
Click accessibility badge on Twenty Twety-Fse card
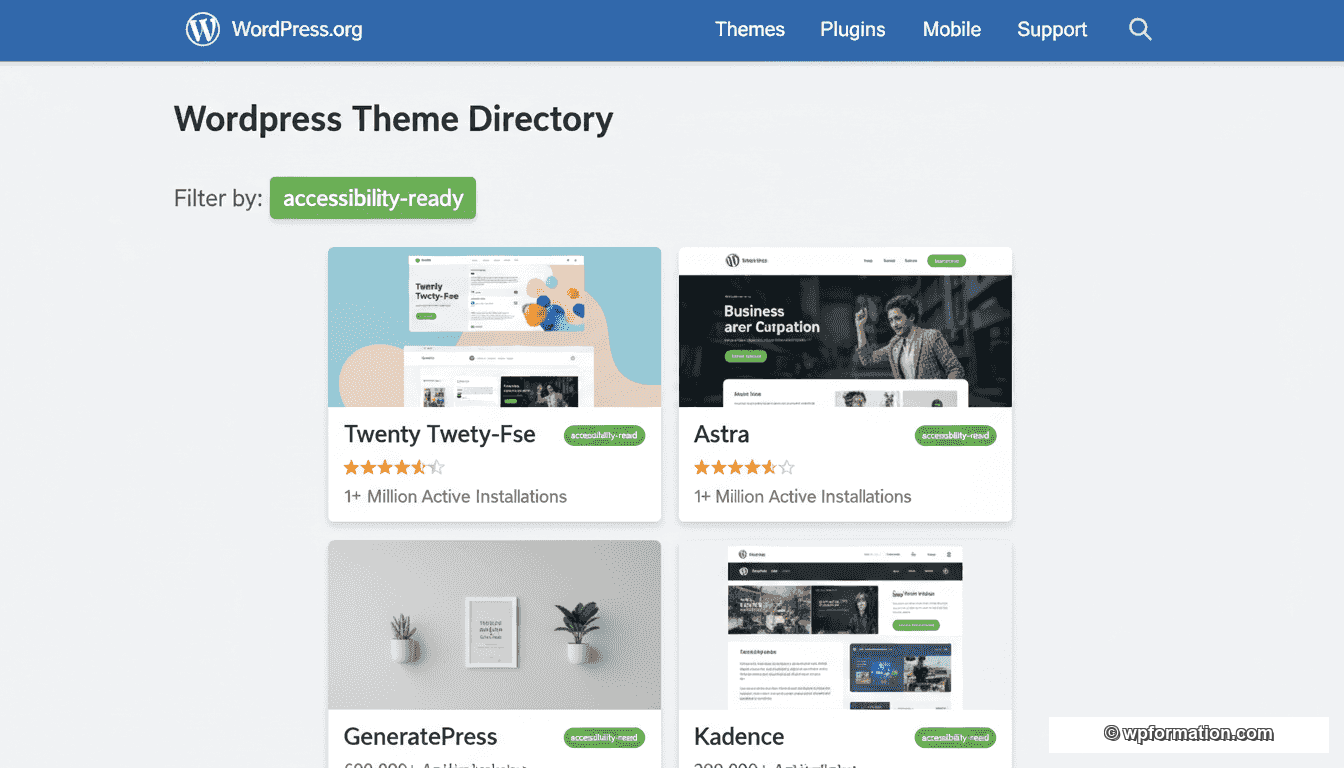pos(604,435)
